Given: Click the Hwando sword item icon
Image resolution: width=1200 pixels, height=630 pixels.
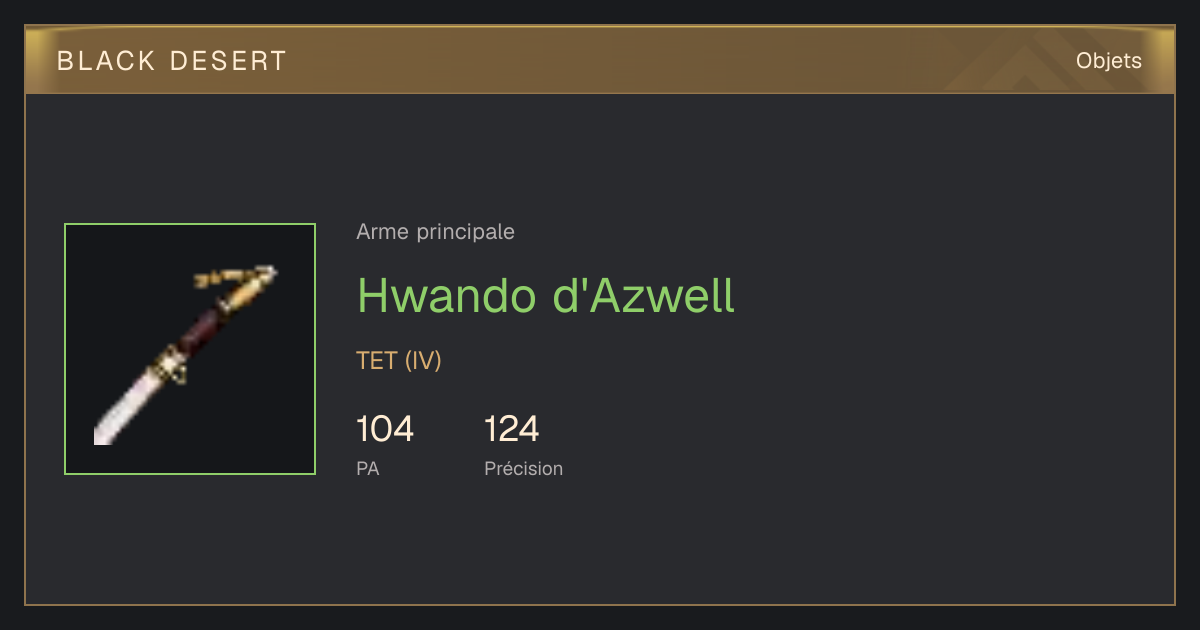Looking at the screenshot, I should [190, 349].
